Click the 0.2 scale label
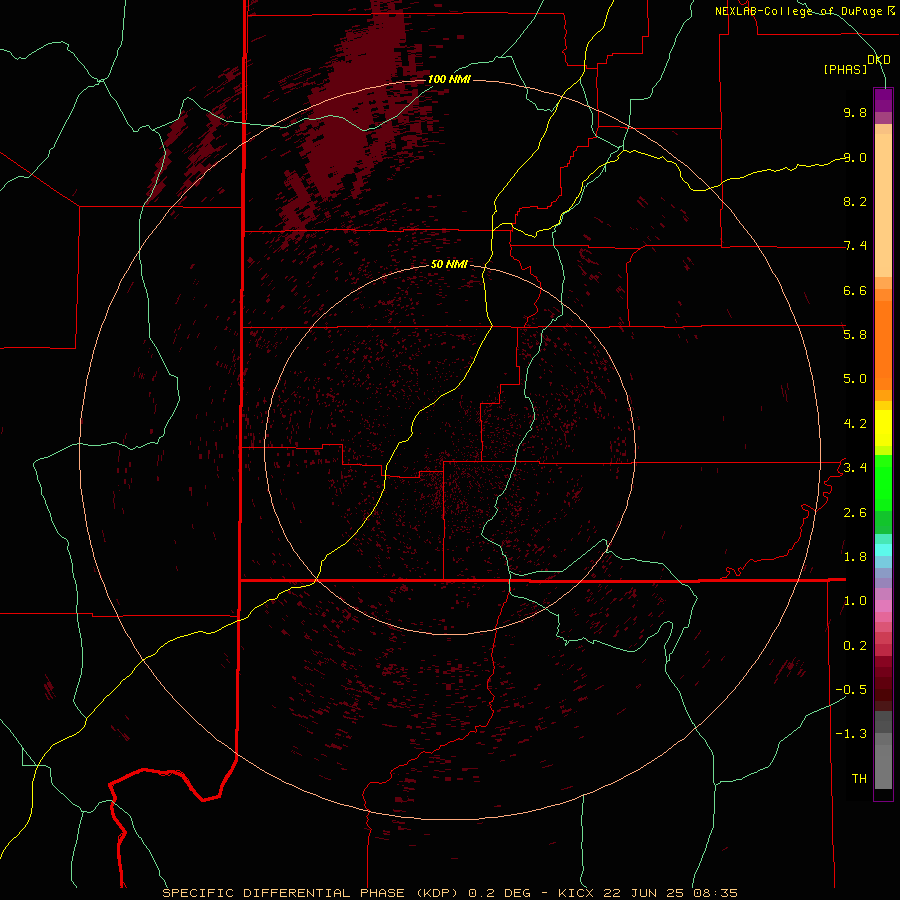The image size is (900, 900). point(855,646)
